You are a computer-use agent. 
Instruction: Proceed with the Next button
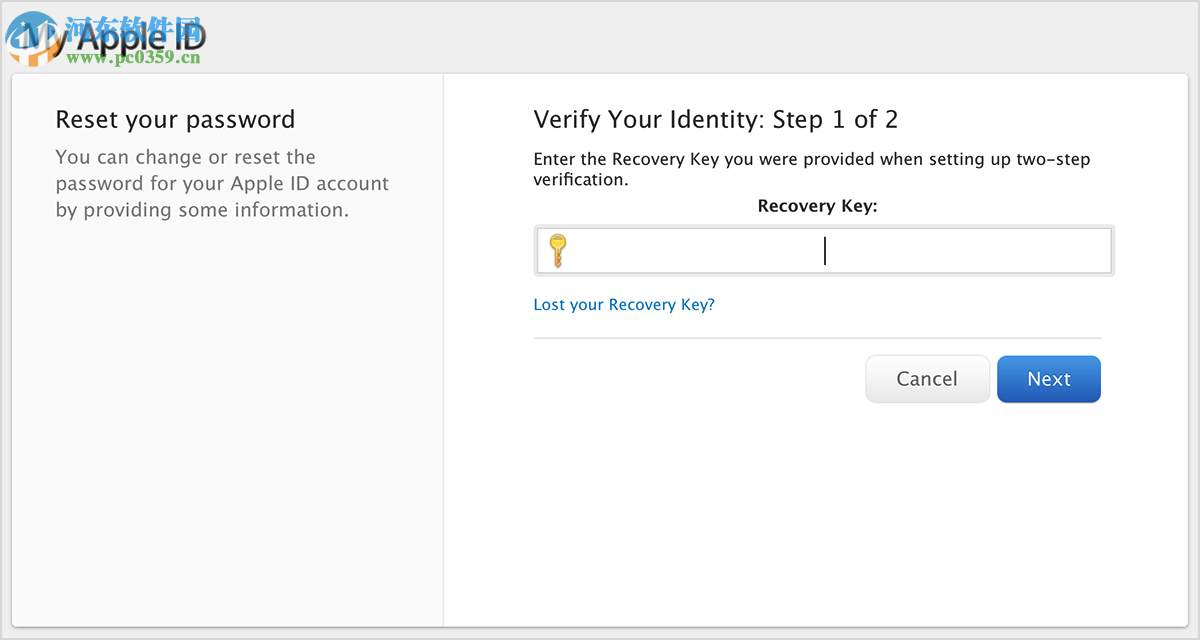[1048, 379]
